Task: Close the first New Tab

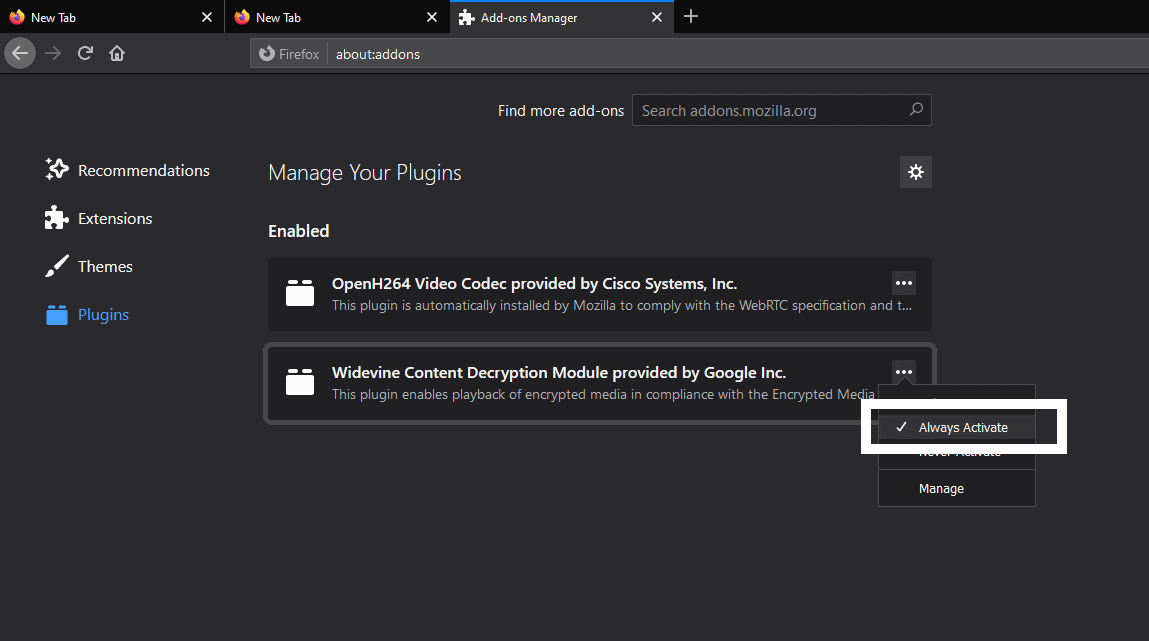Action: click(x=207, y=17)
